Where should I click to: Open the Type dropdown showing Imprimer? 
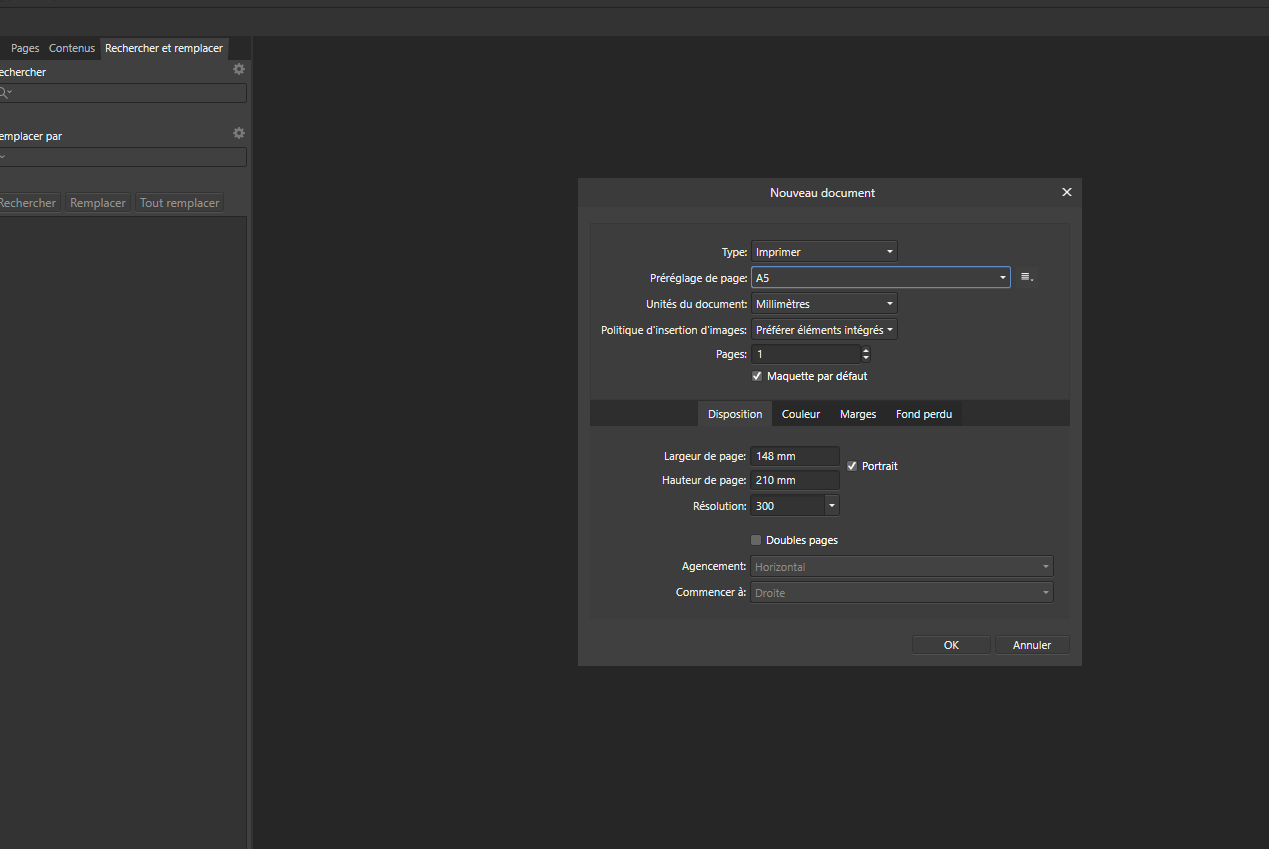tap(824, 252)
